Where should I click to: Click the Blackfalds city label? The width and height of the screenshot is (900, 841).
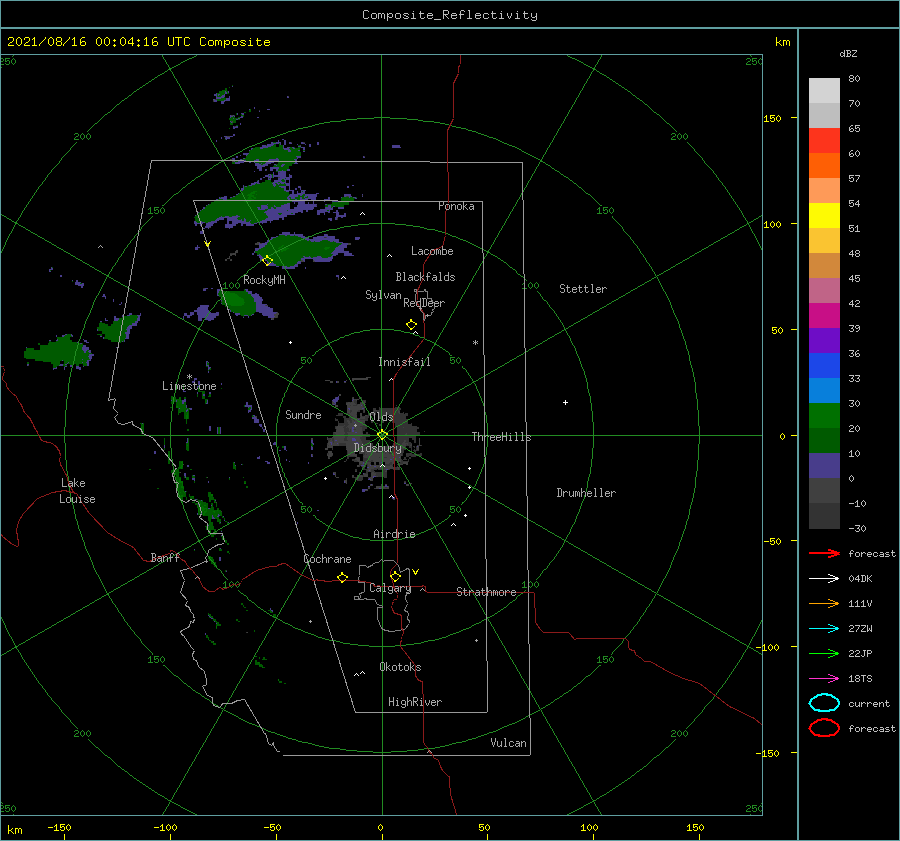(425, 277)
